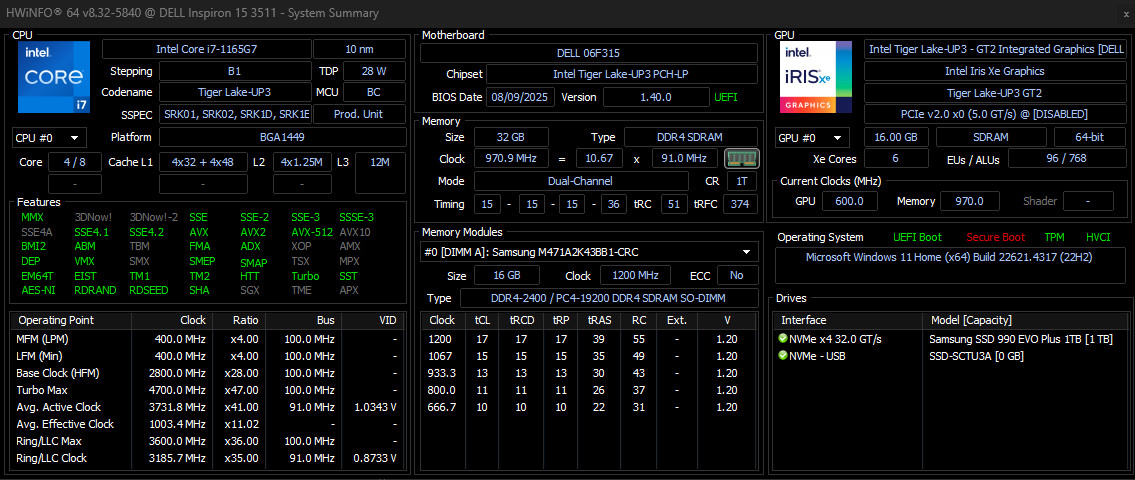Select the 666.7 clock timing row
Viewport: 1135px width, 480px height.
pos(589,407)
